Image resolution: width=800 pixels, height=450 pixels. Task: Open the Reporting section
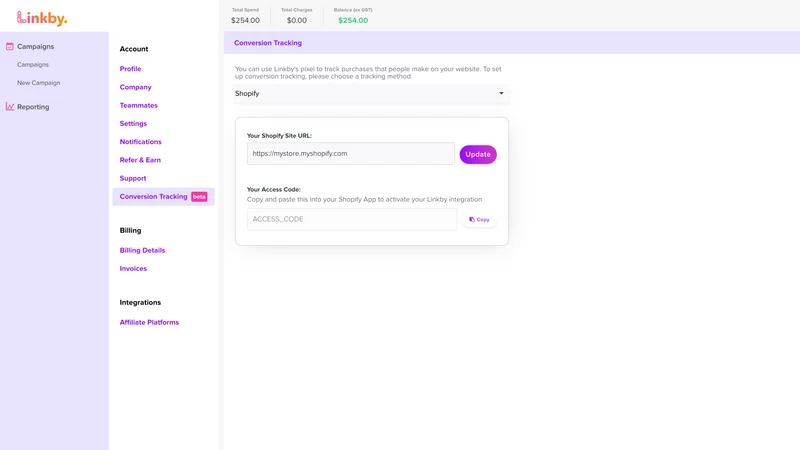[x=33, y=107]
